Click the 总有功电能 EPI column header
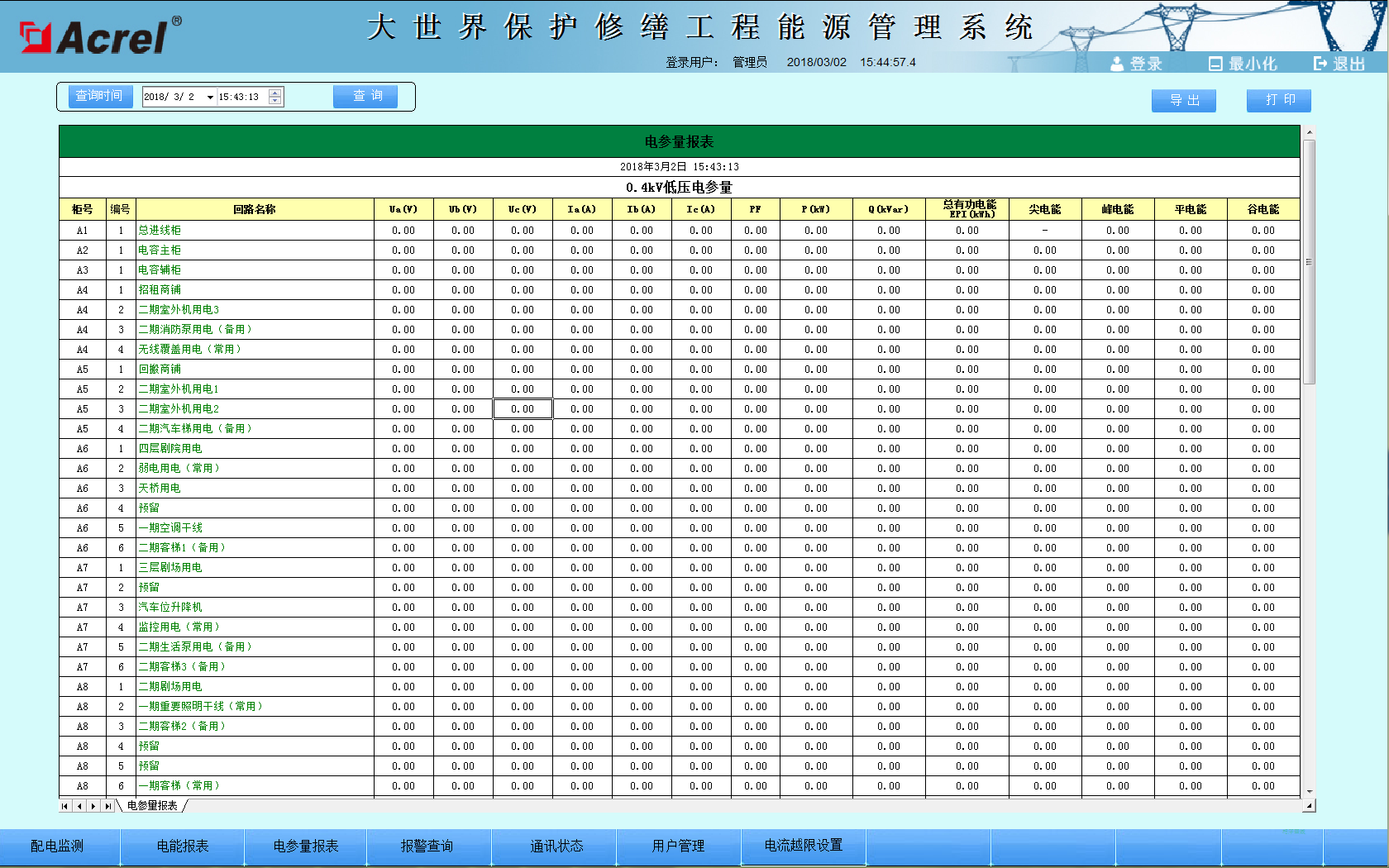The width and height of the screenshot is (1389, 868). [x=967, y=210]
